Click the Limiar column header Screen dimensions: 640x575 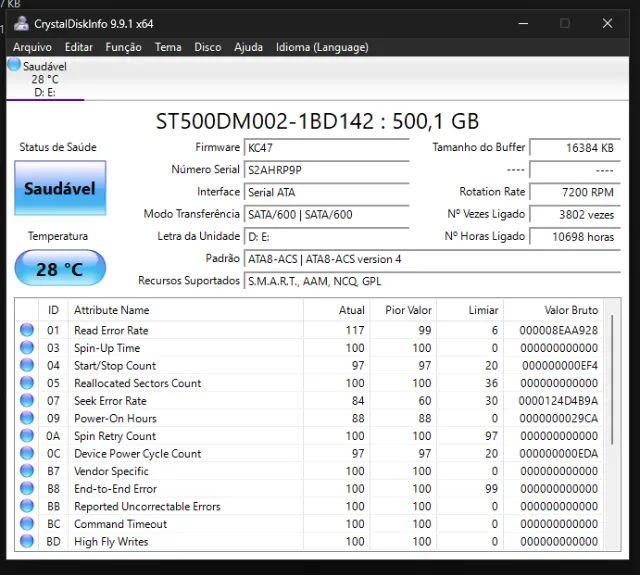point(470,310)
